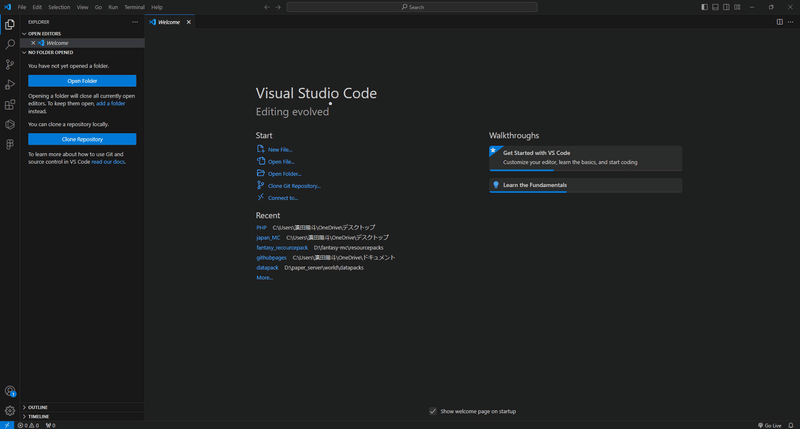The image size is (800, 429).
Task: Expand the Timeline section
Action: point(38,416)
